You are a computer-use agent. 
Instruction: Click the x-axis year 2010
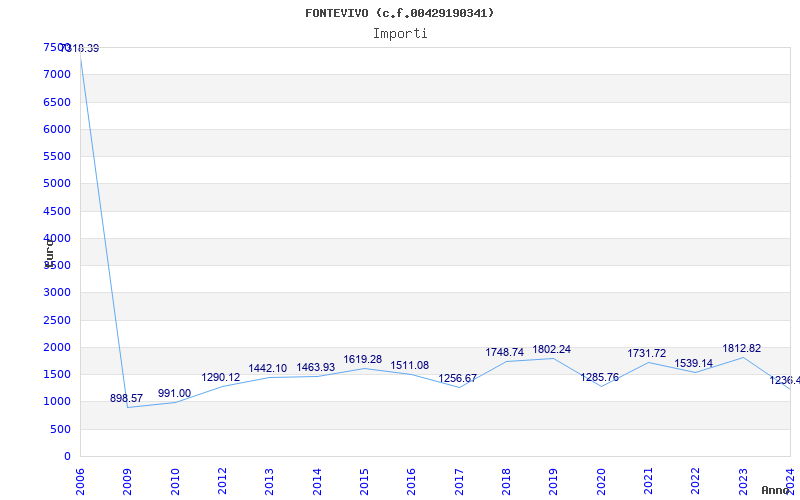(175, 482)
